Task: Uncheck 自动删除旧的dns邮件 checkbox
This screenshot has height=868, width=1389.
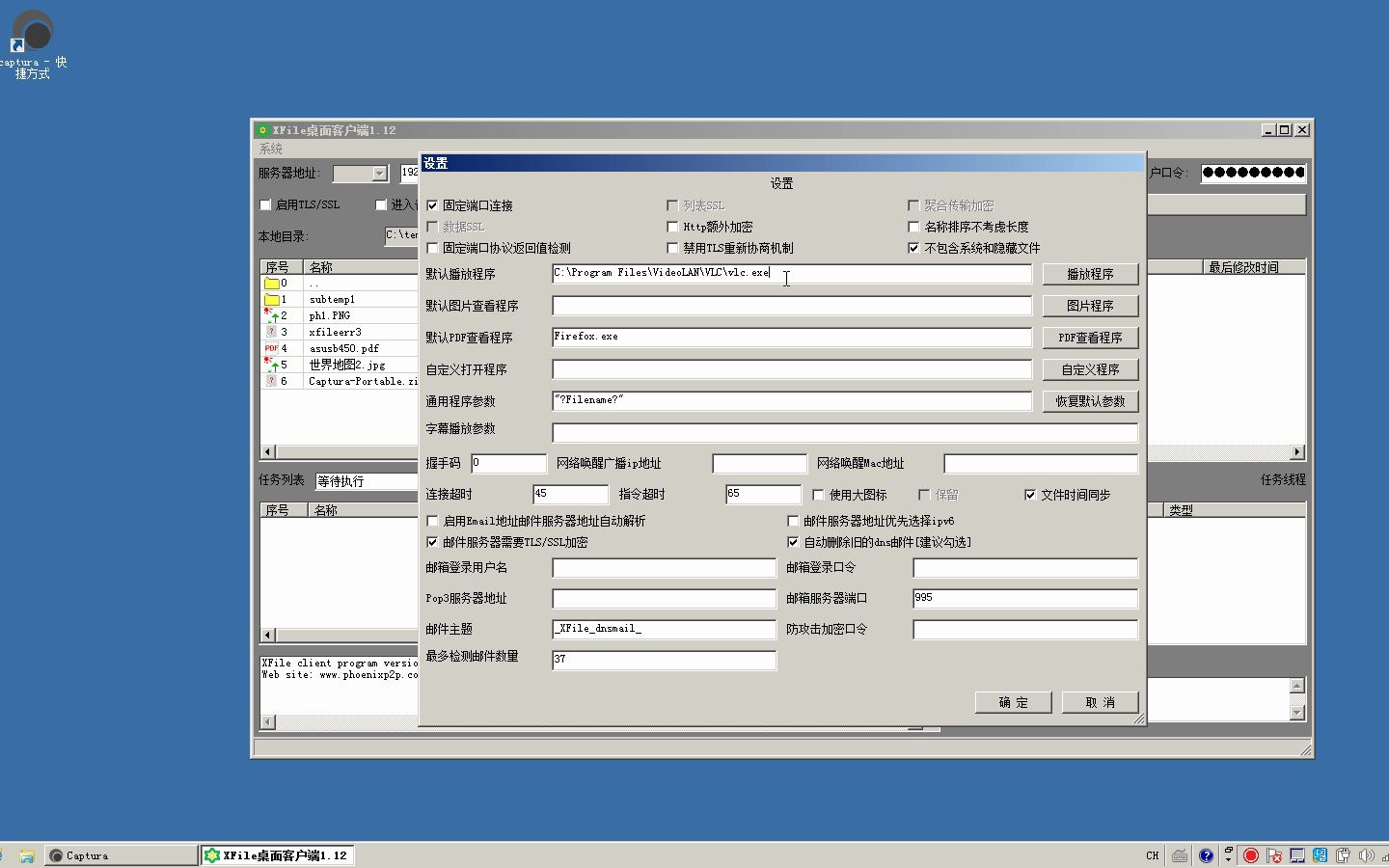Action: coord(793,542)
